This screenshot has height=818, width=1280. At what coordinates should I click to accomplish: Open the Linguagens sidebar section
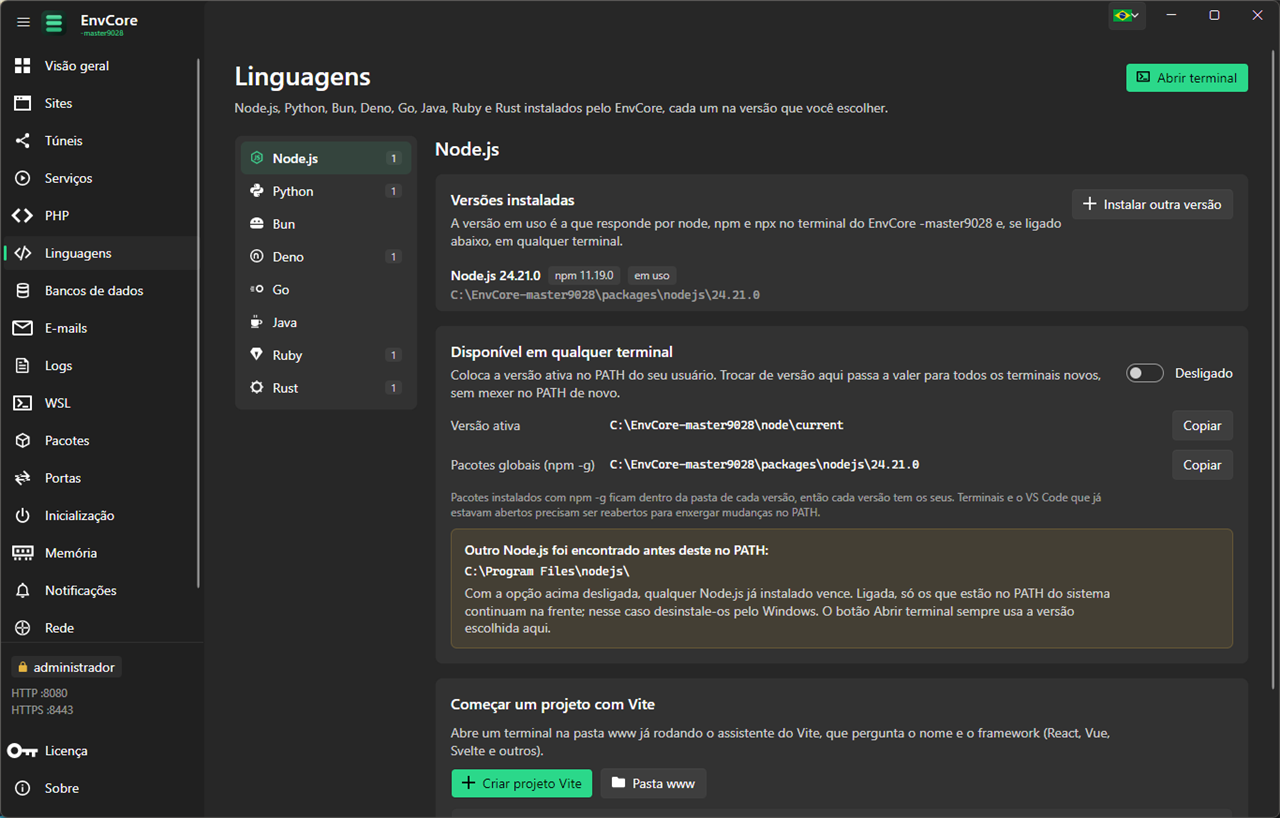pos(100,253)
